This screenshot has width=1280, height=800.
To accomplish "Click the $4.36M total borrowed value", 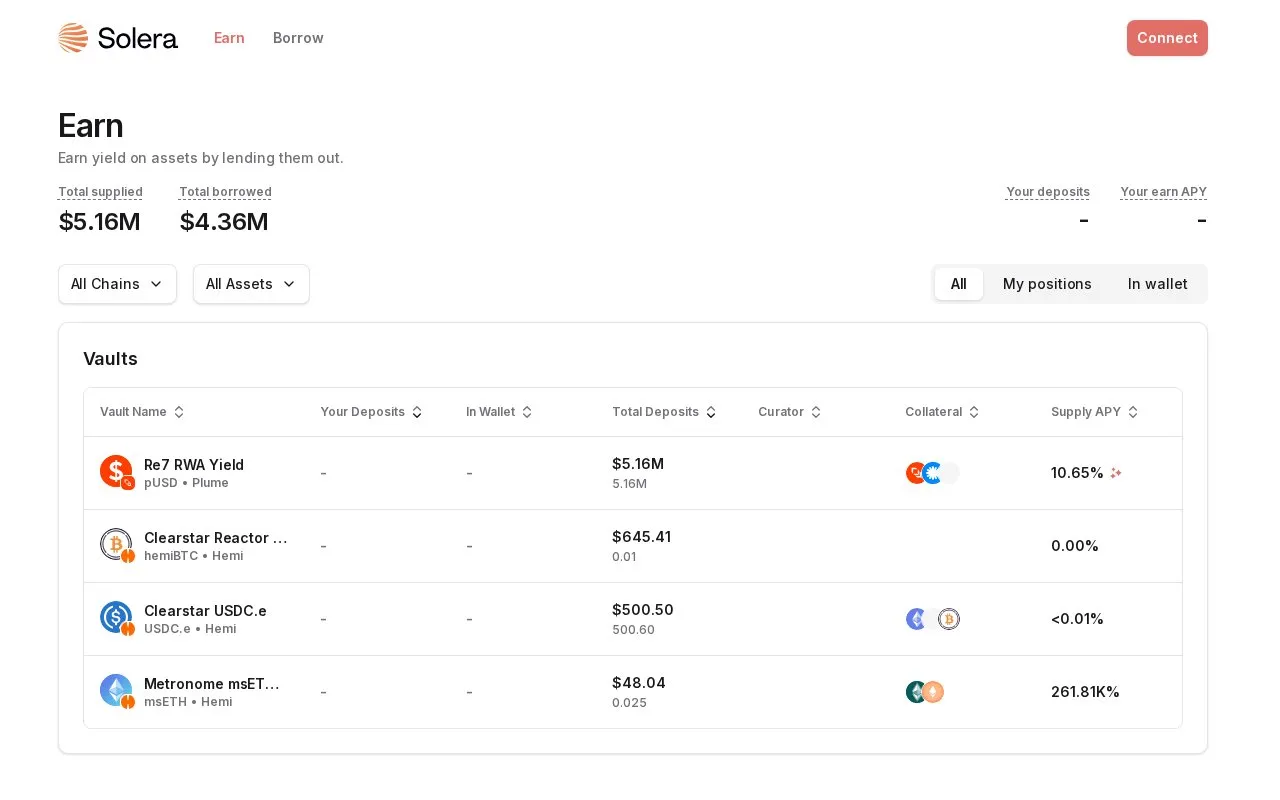I will (x=224, y=222).
